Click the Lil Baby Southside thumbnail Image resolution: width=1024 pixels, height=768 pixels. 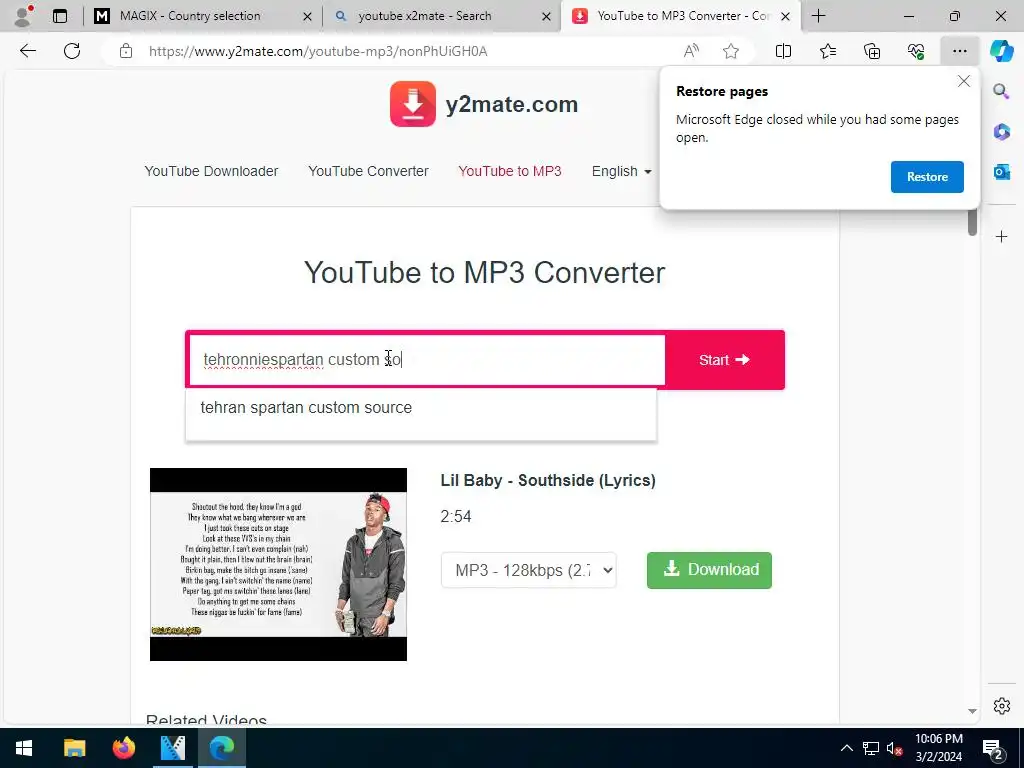click(x=278, y=564)
